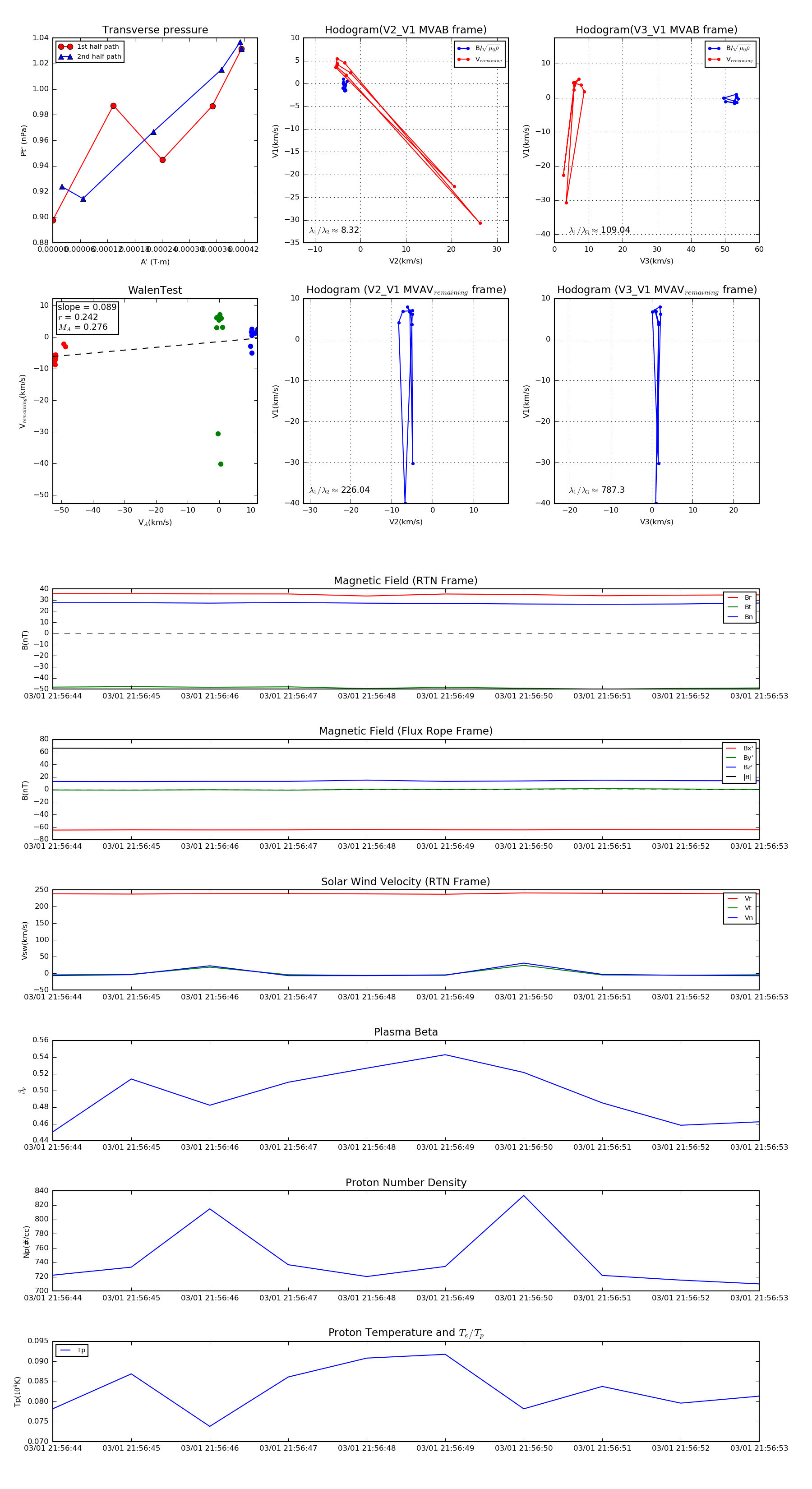Click the 'Hodogram(V2_V1 MVAB frame)' title
The width and height of the screenshot is (812, 1489).
(x=406, y=30)
